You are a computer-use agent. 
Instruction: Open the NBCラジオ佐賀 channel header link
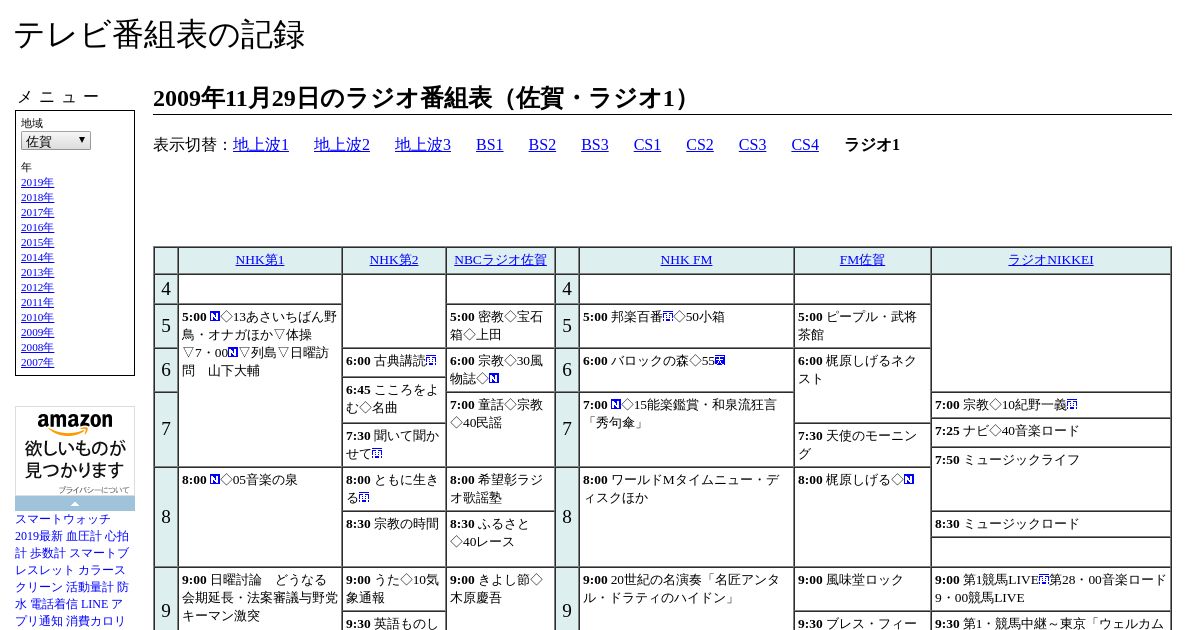(x=500, y=260)
